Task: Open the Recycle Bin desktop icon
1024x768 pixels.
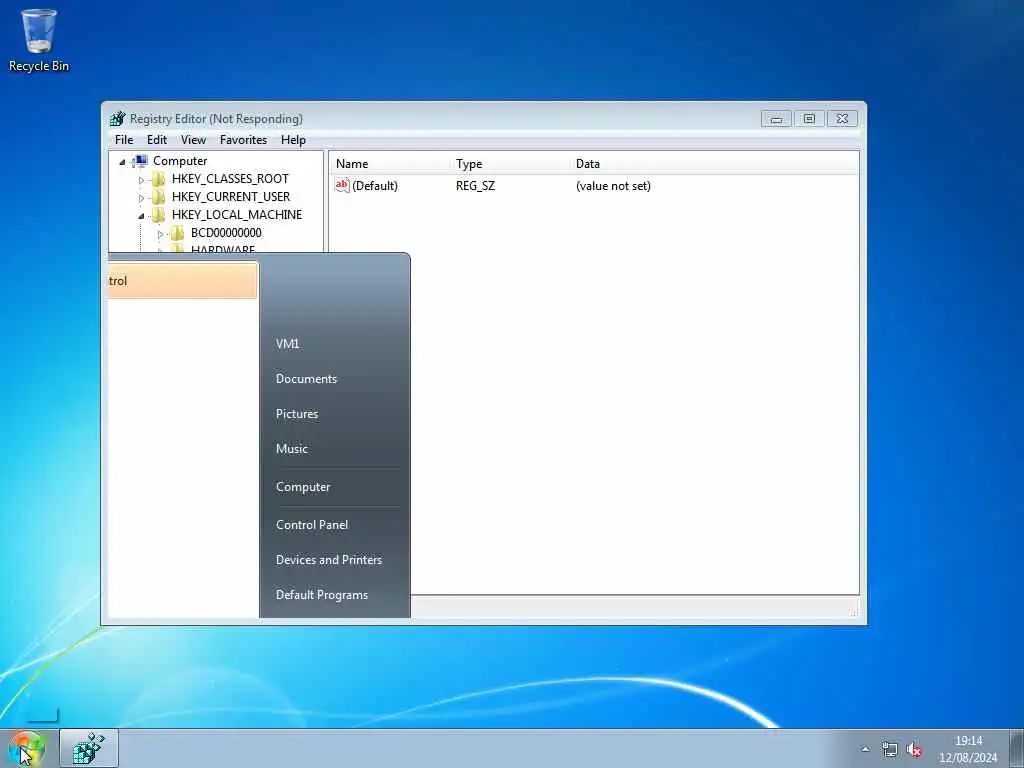Action: (39, 40)
